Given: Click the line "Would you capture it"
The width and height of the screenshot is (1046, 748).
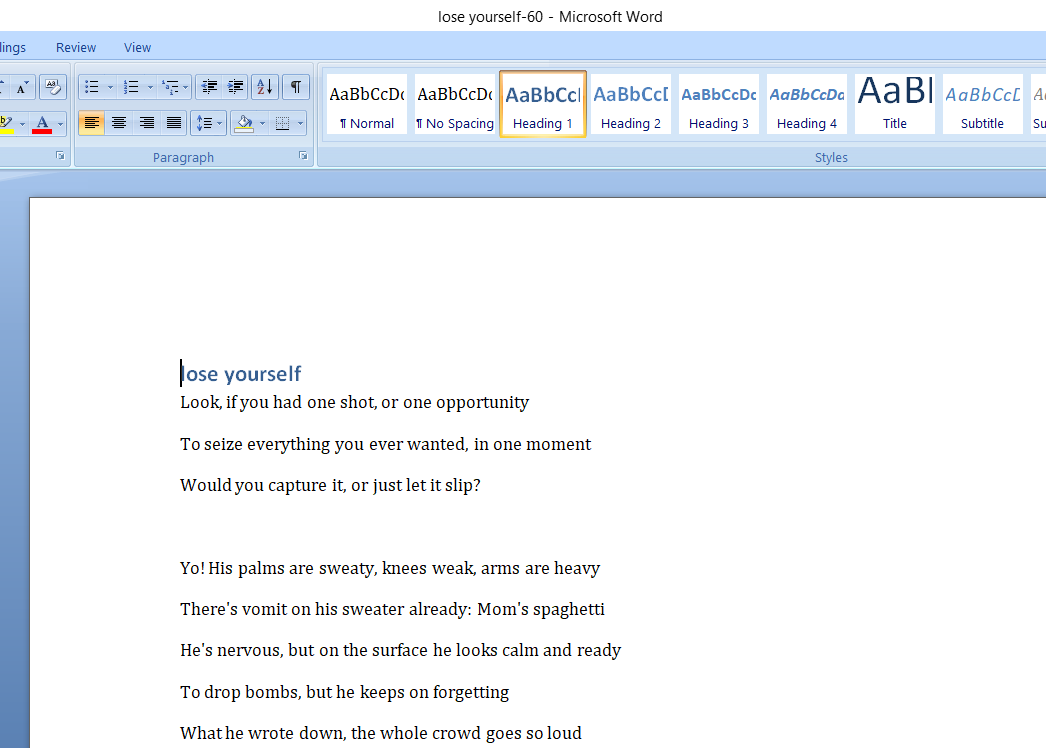Looking at the screenshot, I should click(x=330, y=485).
